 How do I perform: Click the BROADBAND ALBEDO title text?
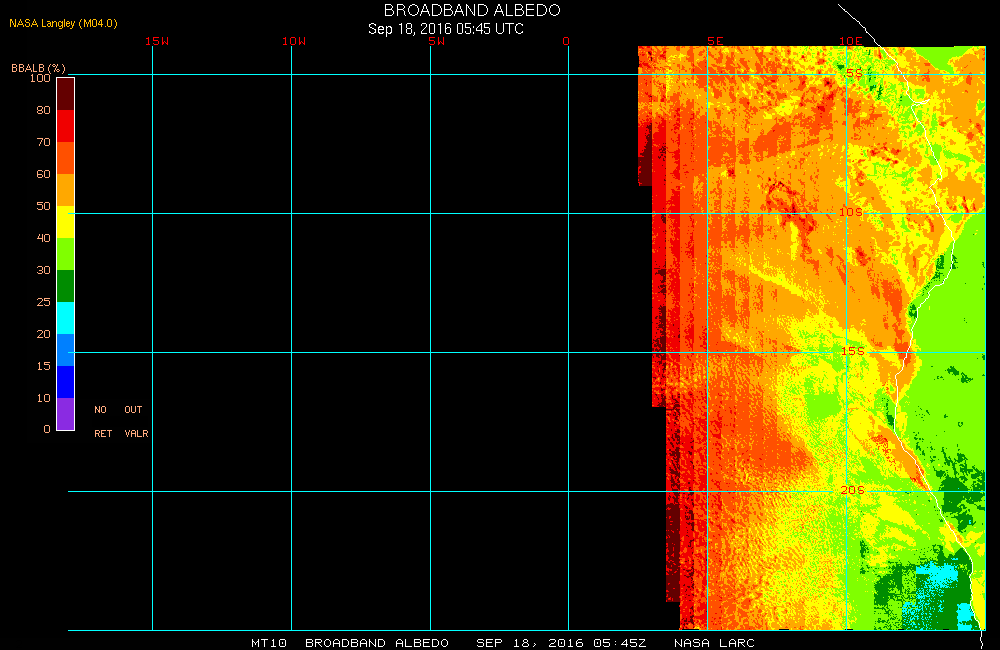click(x=472, y=10)
